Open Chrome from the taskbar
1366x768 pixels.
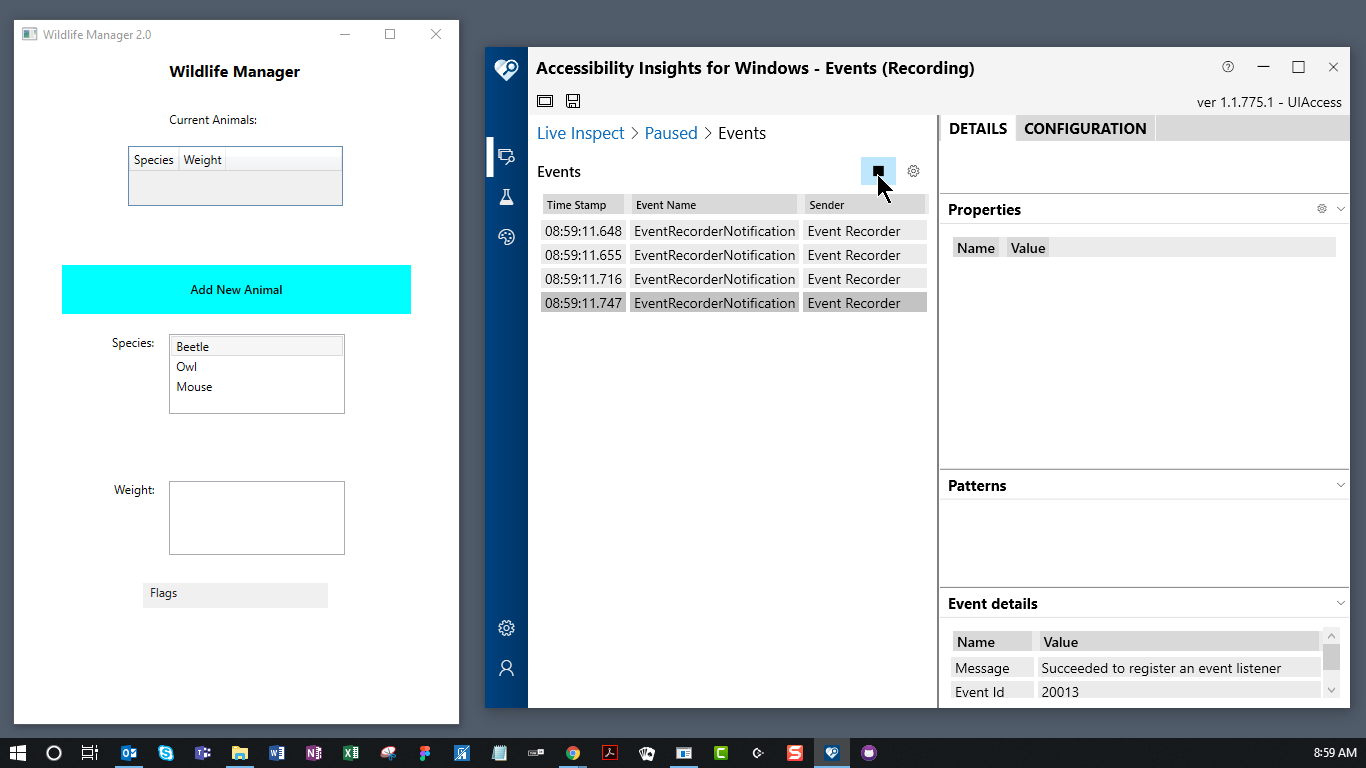click(x=573, y=753)
